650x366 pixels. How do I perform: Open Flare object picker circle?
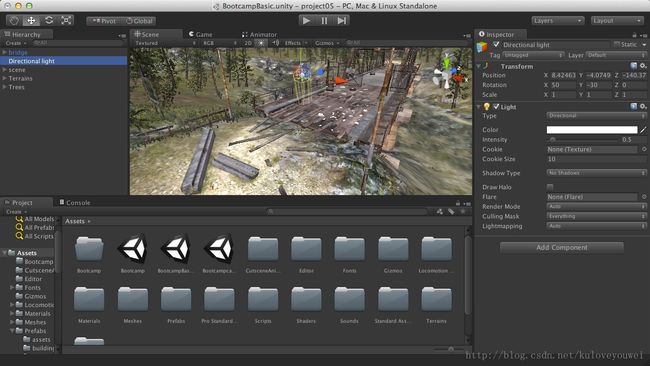pyautogui.click(x=644, y=197)
